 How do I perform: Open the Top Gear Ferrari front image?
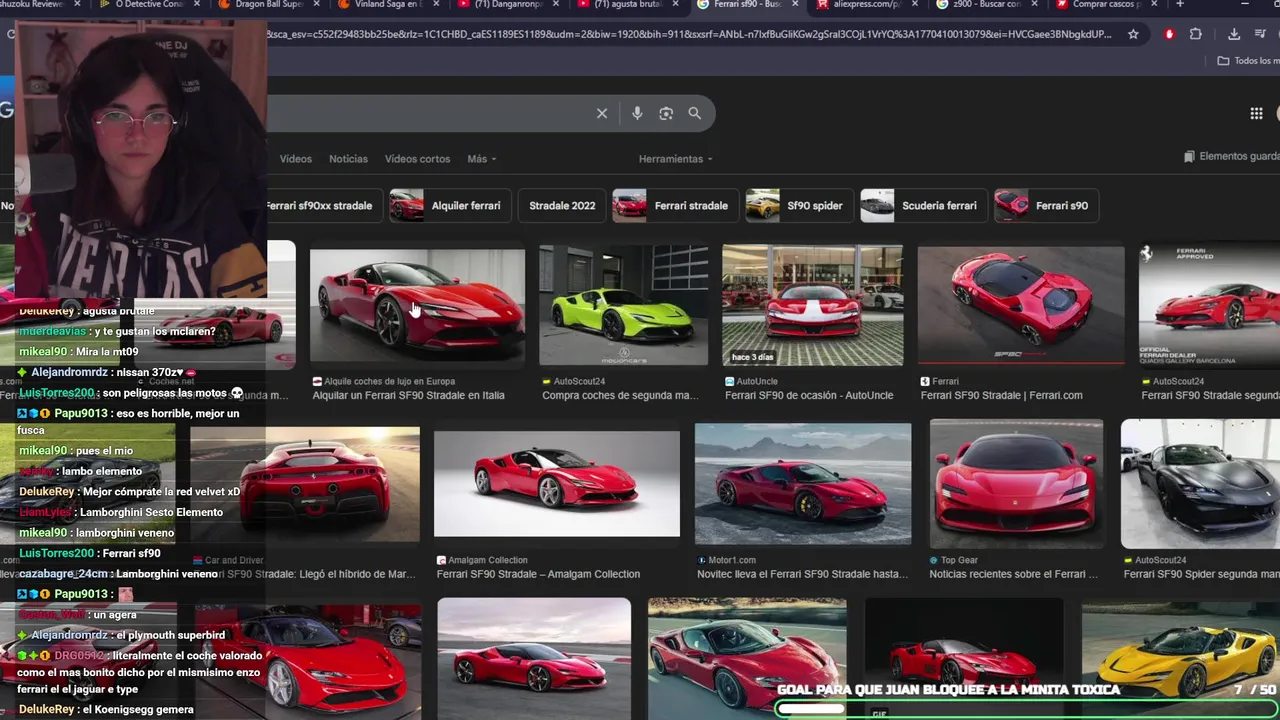click(x=1016, y=484)
